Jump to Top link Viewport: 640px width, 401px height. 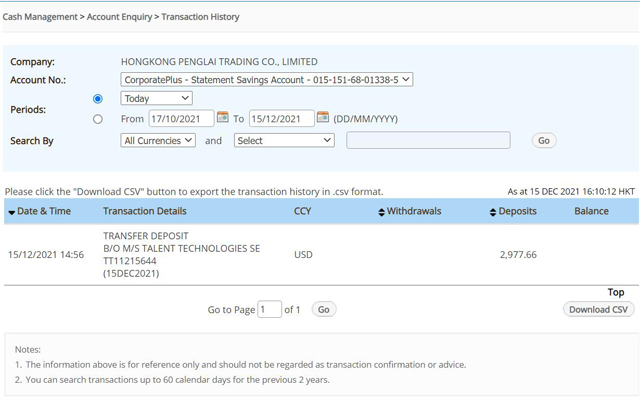[616, 292]
